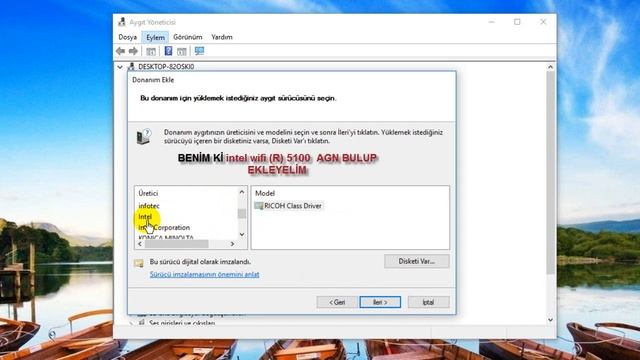
Task: Close the Aygıt Yöneticisi window
Action: 543,22
